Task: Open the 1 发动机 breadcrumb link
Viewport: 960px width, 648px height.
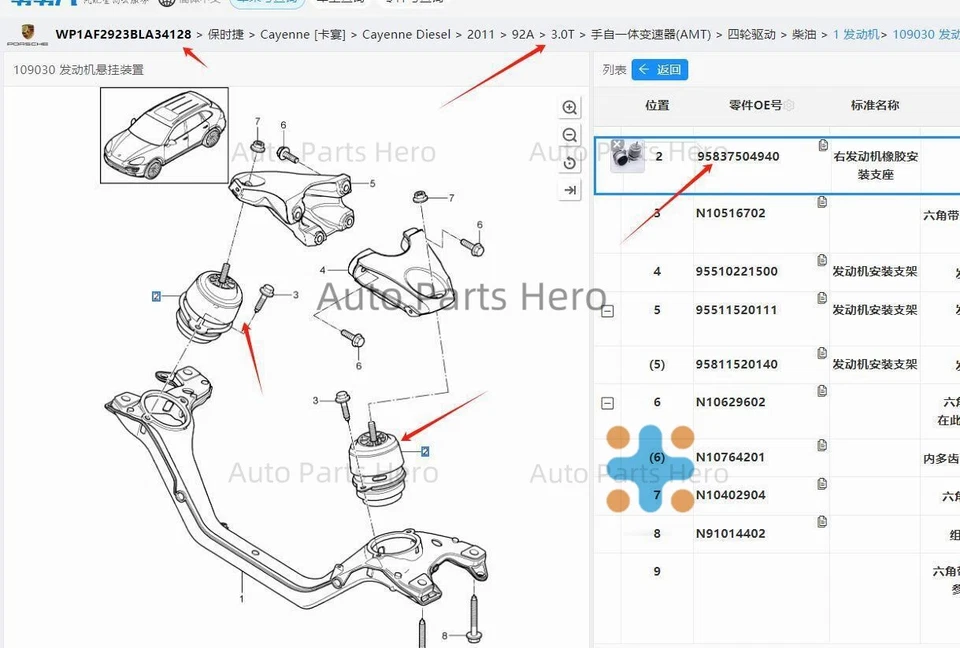Action: tap(856, 34)
